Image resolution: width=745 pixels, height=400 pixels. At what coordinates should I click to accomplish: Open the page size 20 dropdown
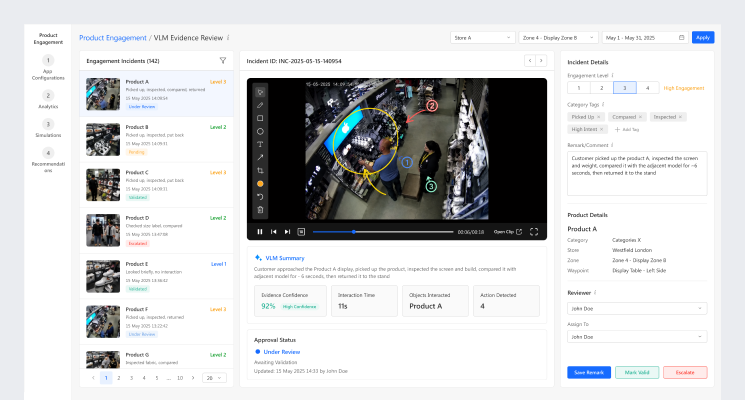click(x=214, y=378)
